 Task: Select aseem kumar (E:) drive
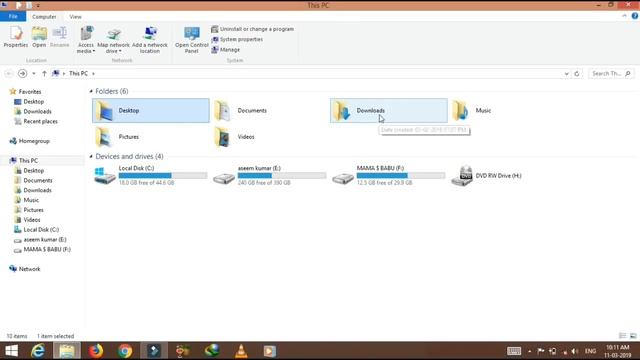pyautogui.click(x=269, y=176)
